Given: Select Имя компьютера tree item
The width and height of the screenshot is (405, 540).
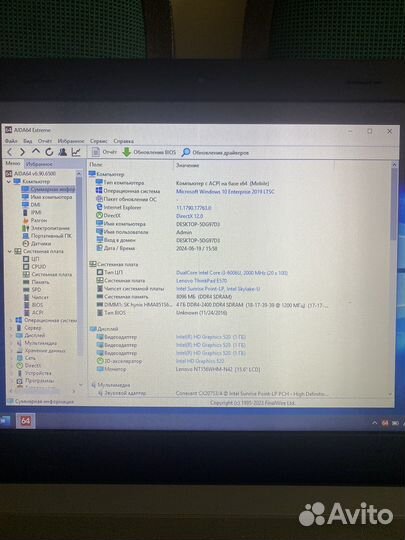Looking at the screenshot, I should (47, 197).
